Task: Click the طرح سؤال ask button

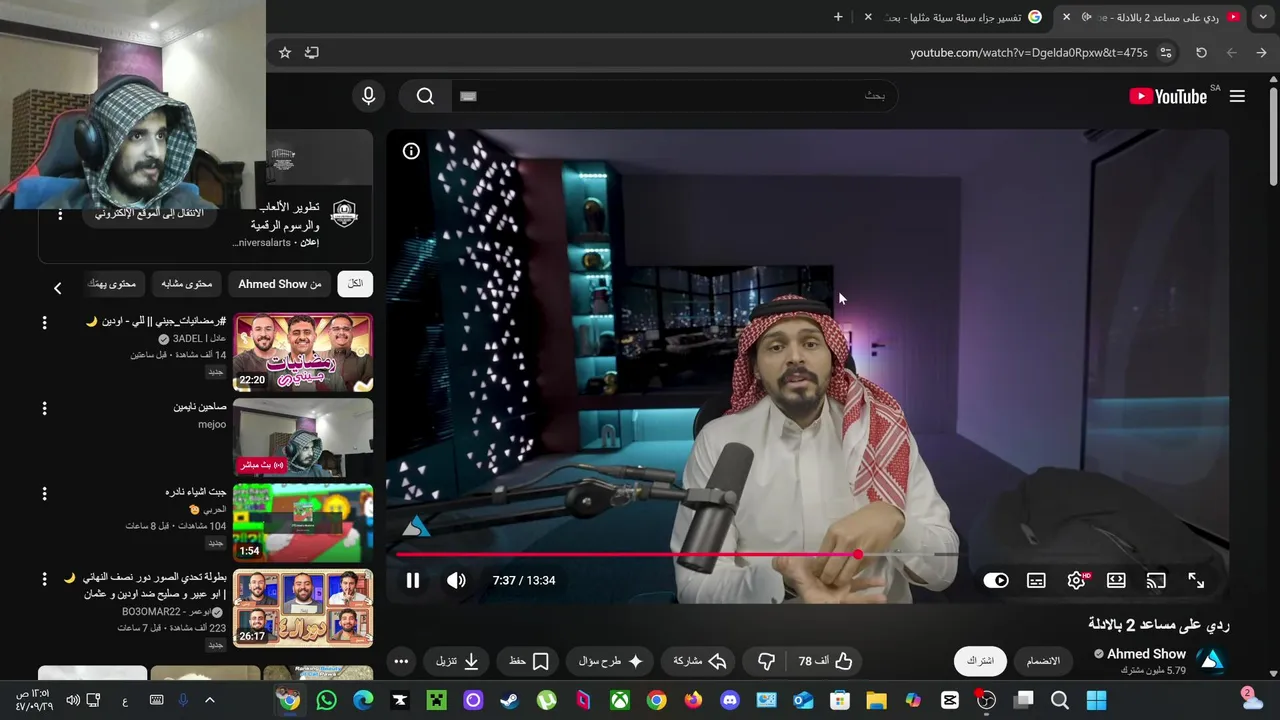Action: pyautogui.click(x=611, y=661)
